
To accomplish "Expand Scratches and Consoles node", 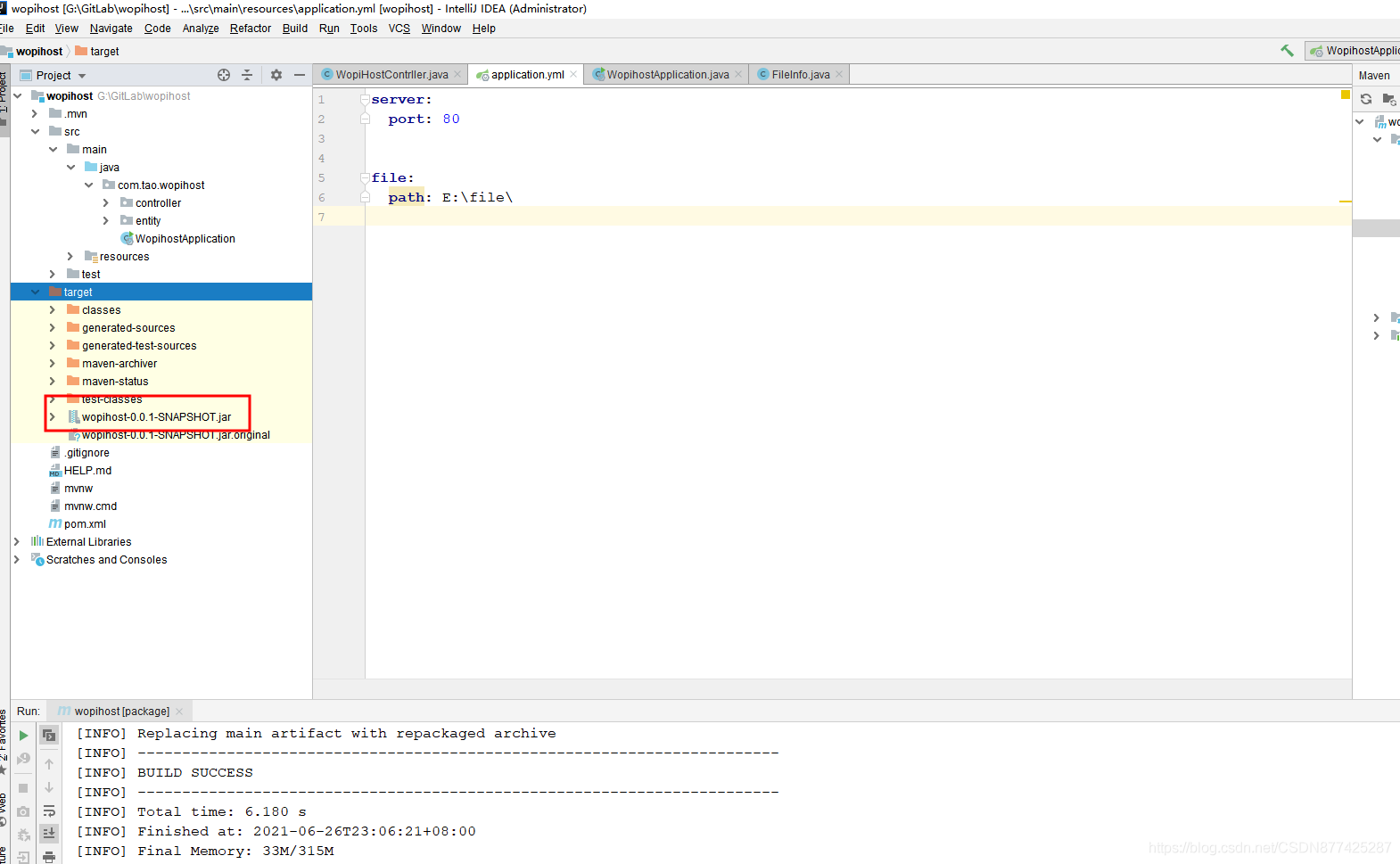I will tap(17, 560).
